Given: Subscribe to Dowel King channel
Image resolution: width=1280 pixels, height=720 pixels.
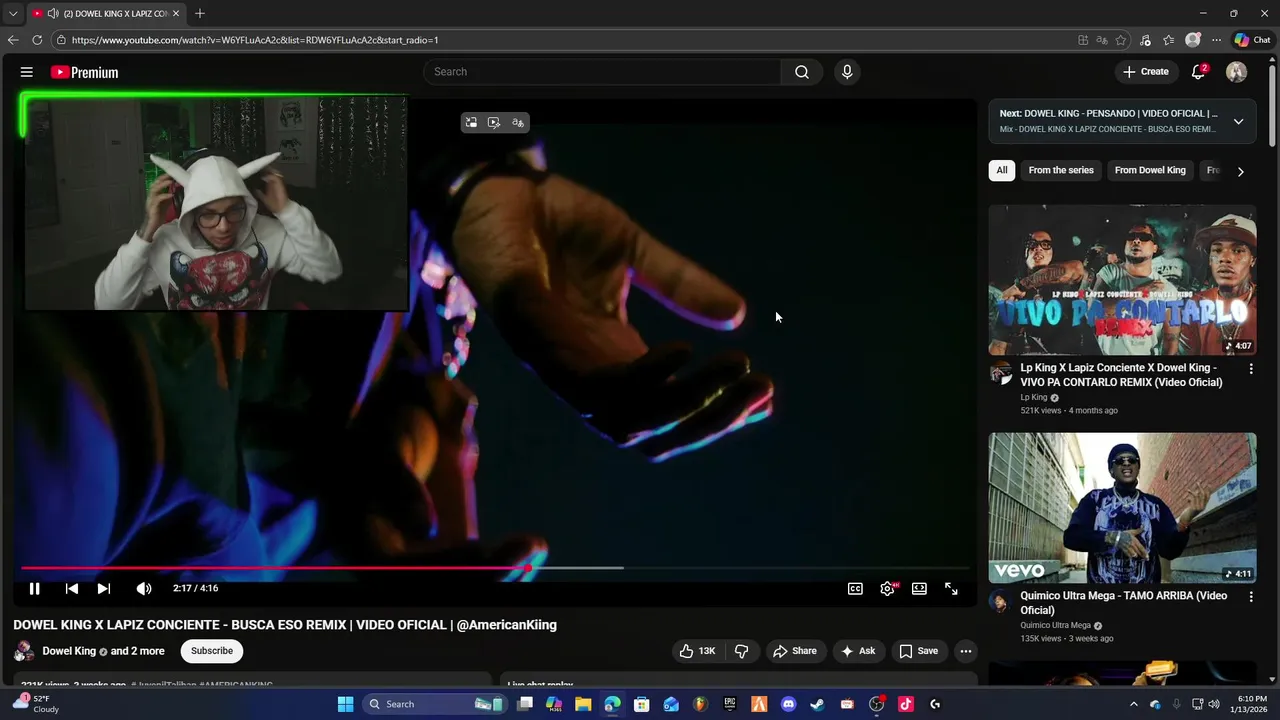Looking at the screenshot, I should coord(212,651).
